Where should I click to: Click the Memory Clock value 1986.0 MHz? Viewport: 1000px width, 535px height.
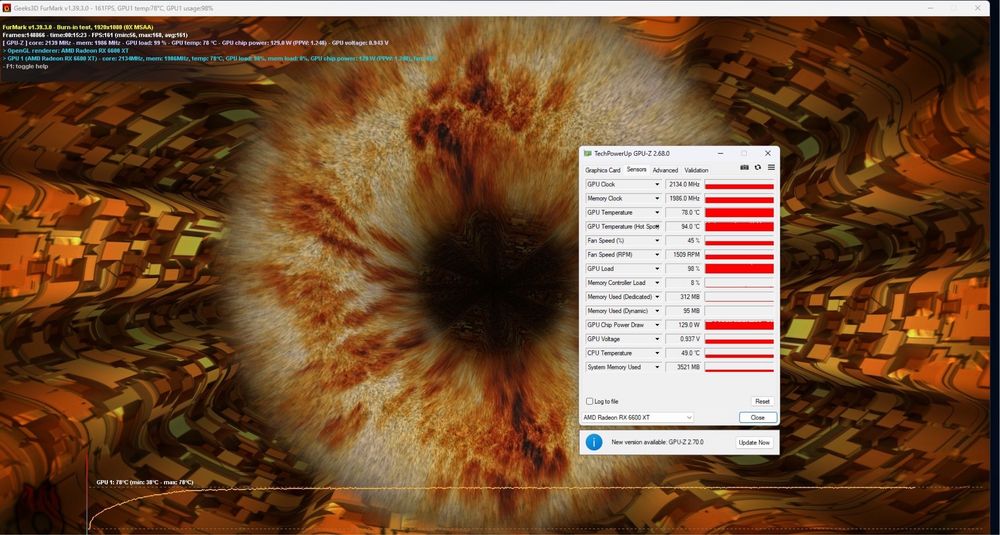click(684, 198)
